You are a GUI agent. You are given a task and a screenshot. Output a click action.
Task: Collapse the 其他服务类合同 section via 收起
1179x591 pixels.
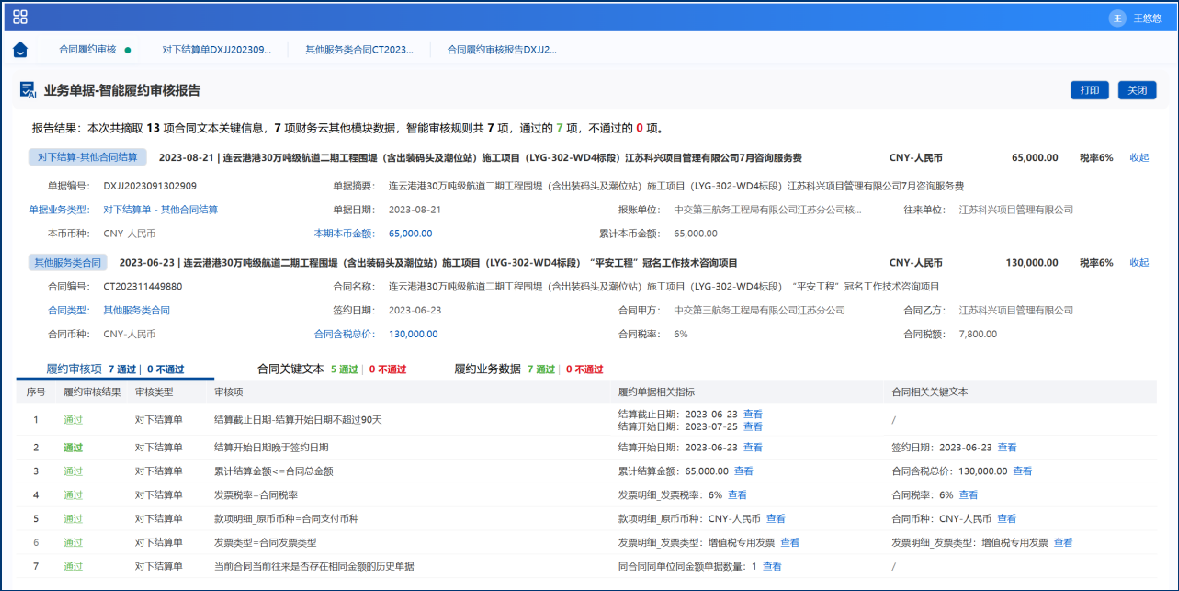tap(1139, 263)
